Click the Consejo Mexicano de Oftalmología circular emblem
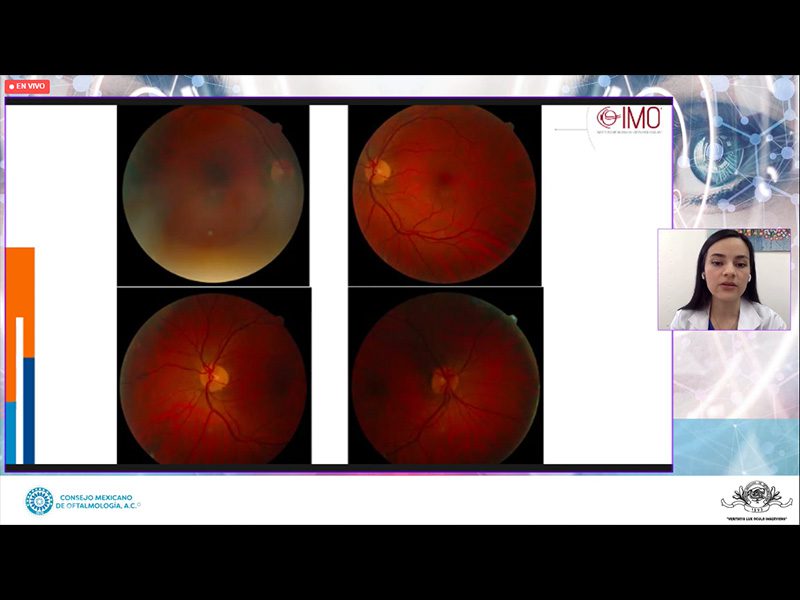Viewport: 800px width, 600px height. [x=39, y=501]
